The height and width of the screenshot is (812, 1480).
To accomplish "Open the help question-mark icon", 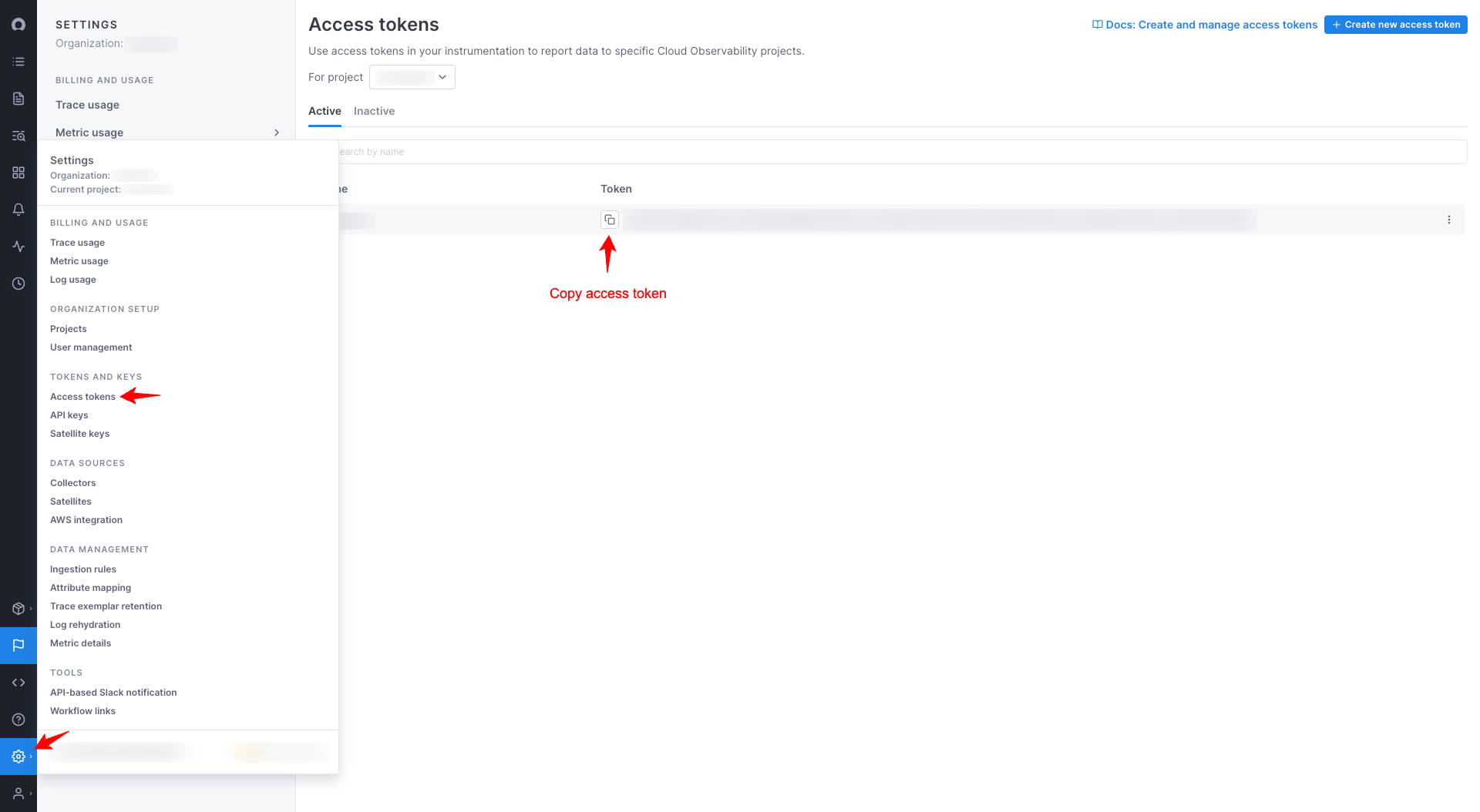I will (x=18, y=719).
